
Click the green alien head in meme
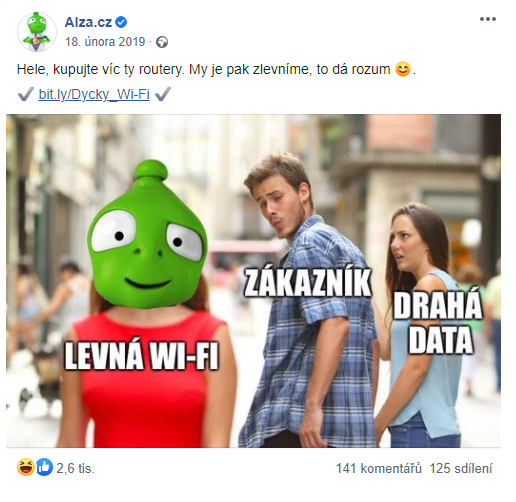[147, 235]
